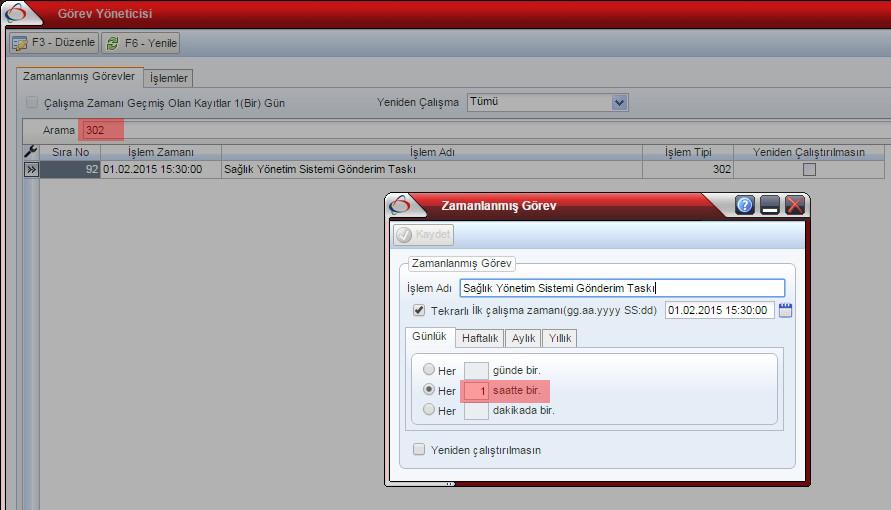Click the wrench icon in grid header
This screenshot has width=891, height=510.
pyautogui.click(x=30, y=152)
